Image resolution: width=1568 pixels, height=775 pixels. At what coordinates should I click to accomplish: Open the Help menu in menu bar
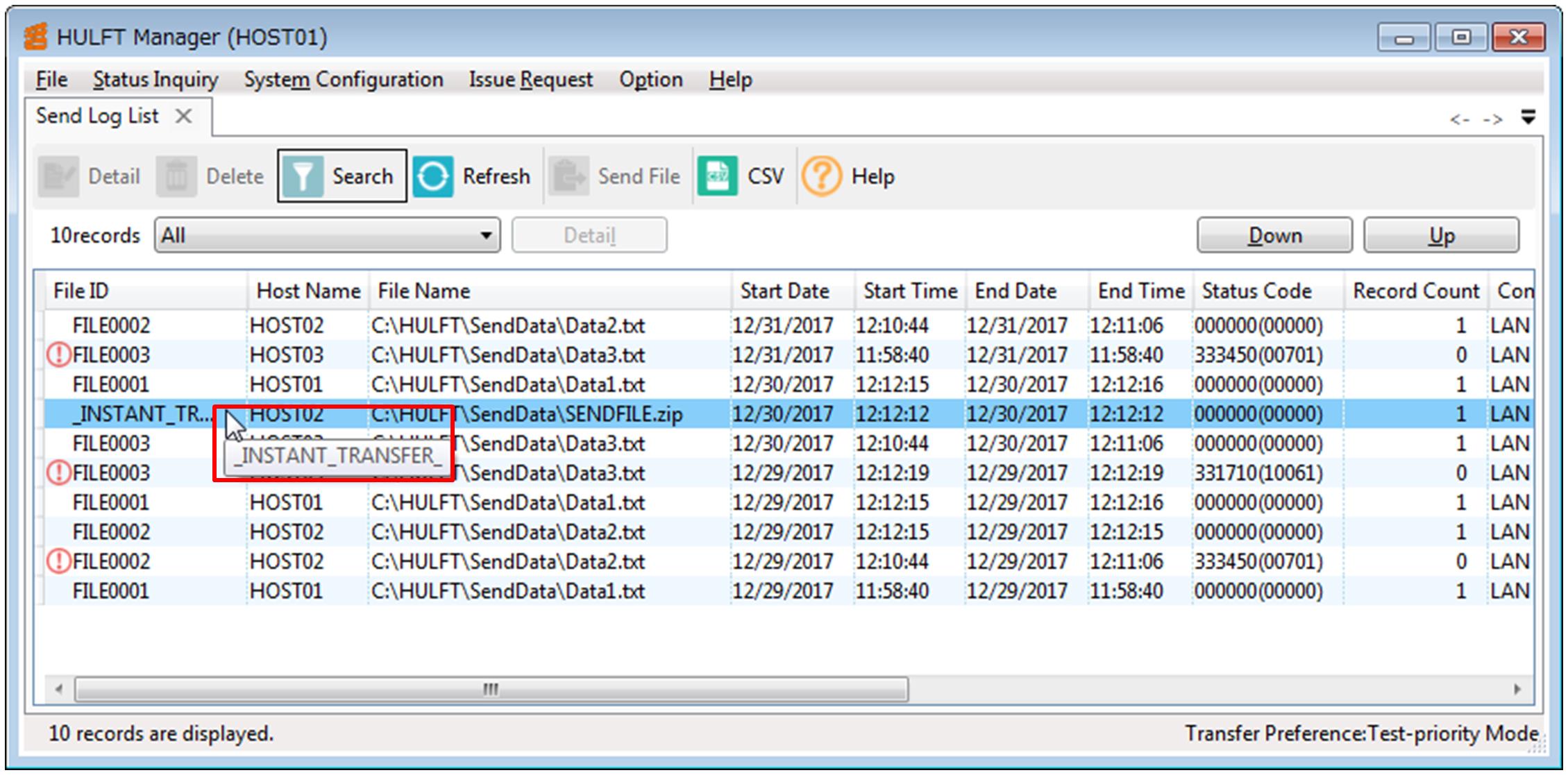[730, 80]
